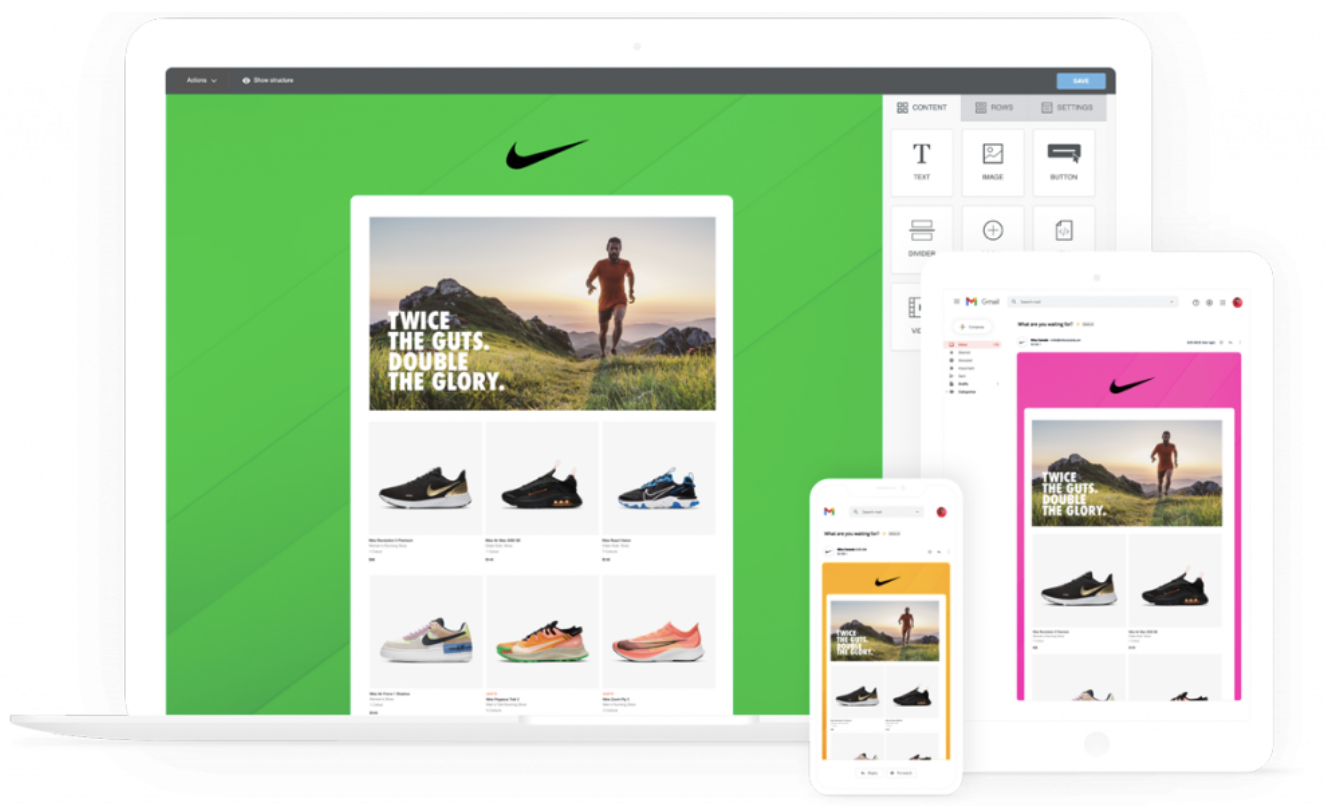Select the HTML code content block
This screenshot has height=806, width=1326.
pos(1064,230)
